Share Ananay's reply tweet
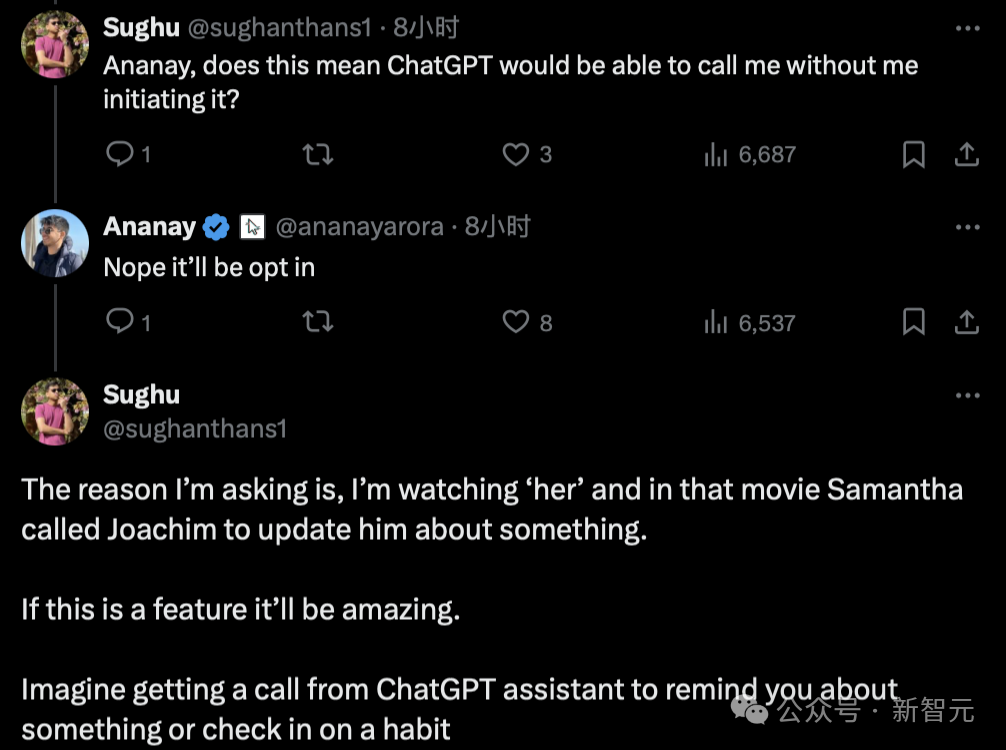Screen dimensions: 1006x750 pos(966,321)
